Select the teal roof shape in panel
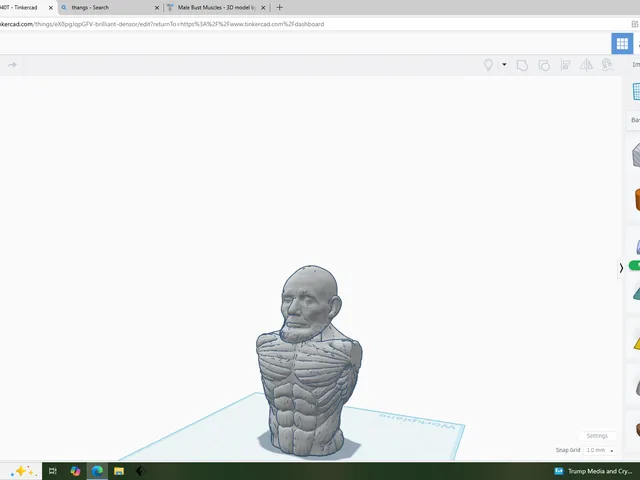Image resolution: width=640 pixels, height=480 pixels. 636,293
